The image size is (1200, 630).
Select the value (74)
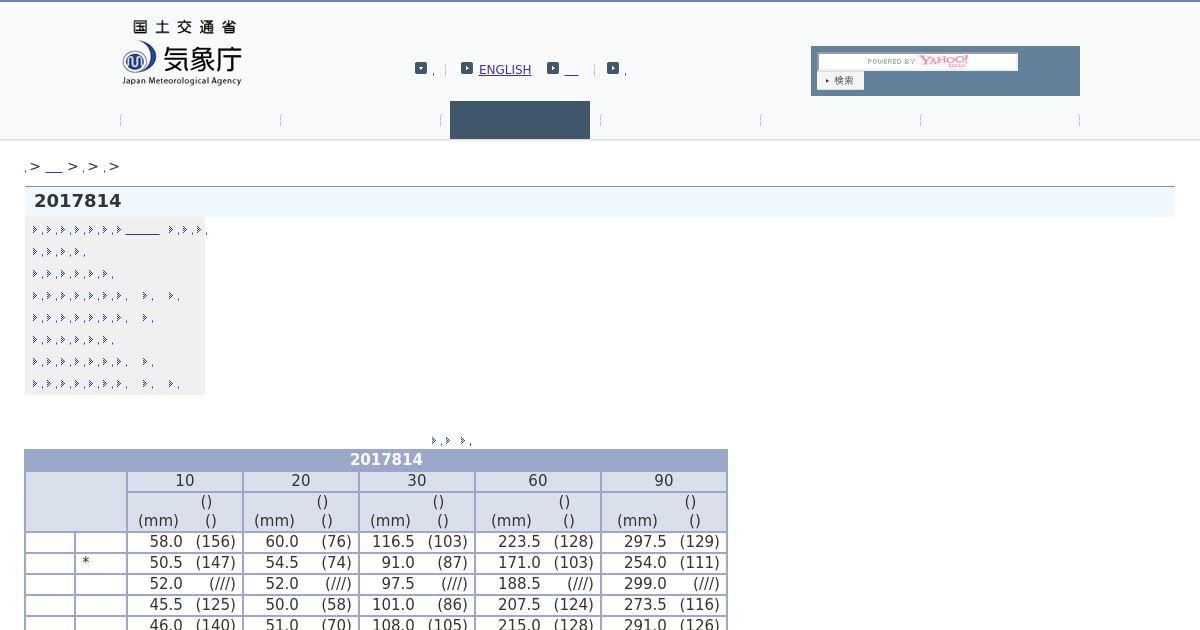337,563
